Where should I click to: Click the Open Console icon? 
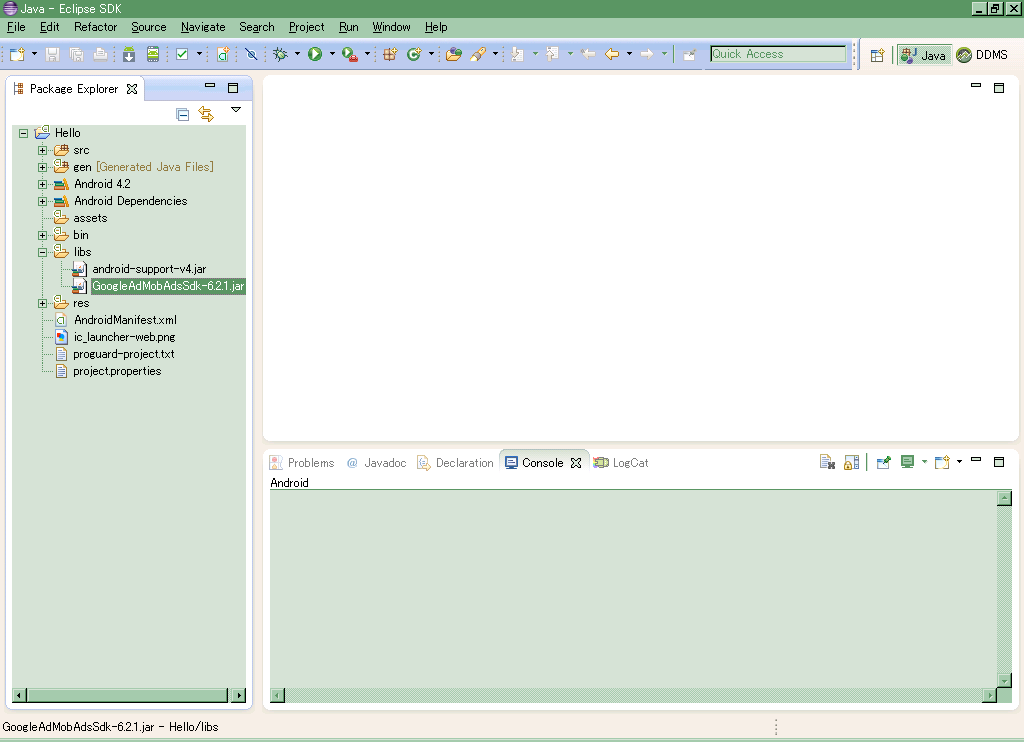(942, 462)
